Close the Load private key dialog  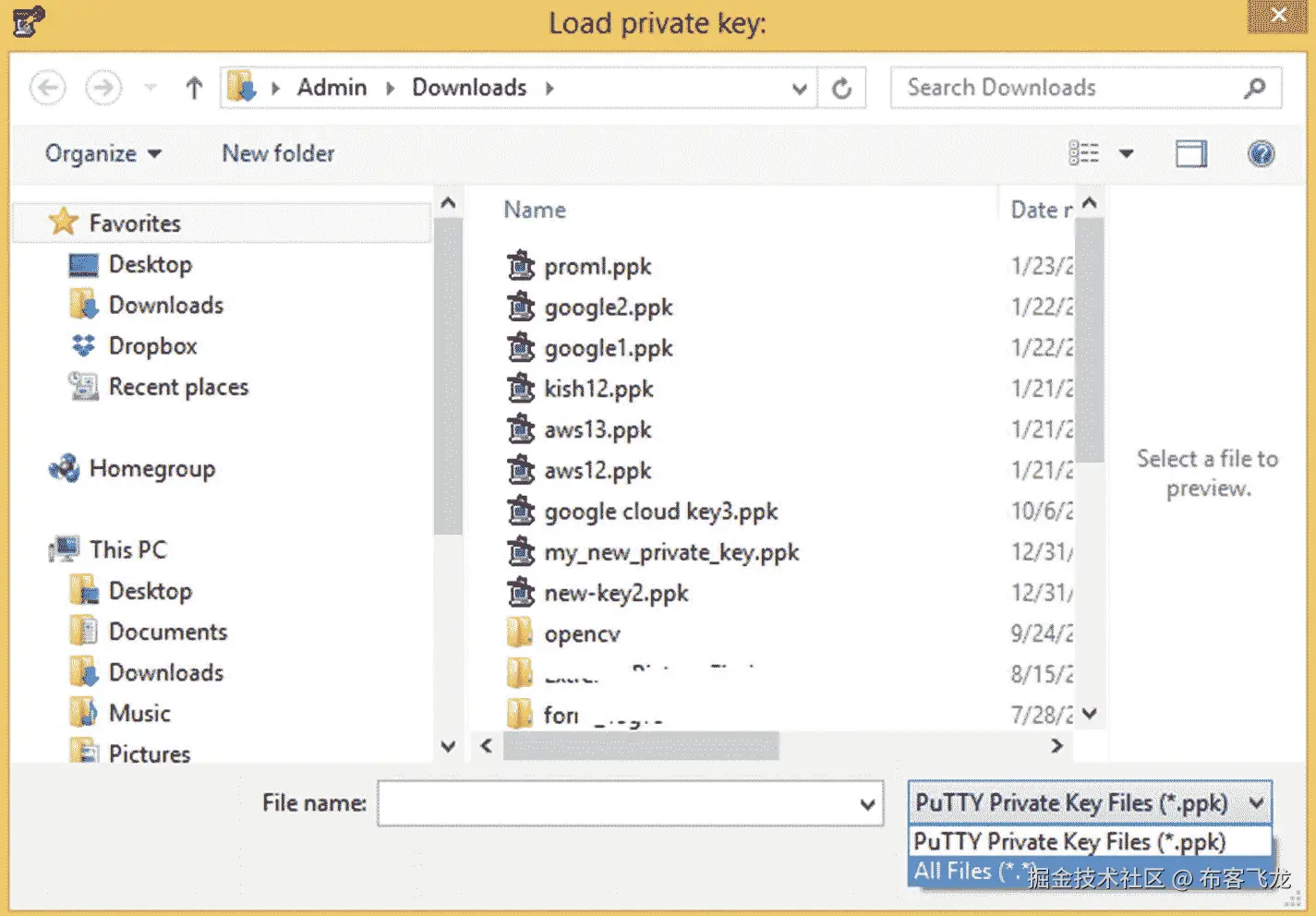pyautogui.click(x=1279, y=15)
